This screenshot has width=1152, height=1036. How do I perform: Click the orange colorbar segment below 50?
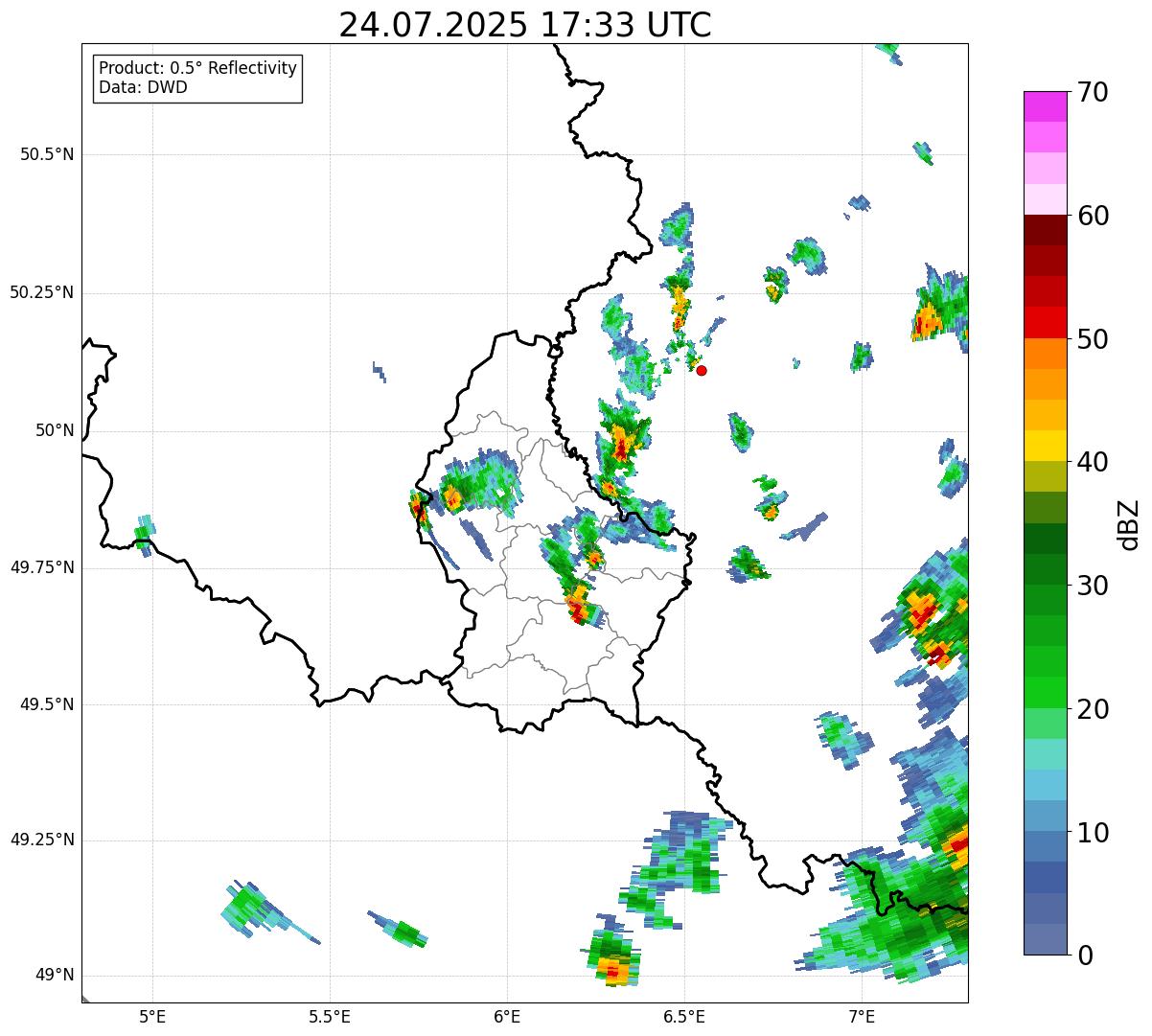coord(1045,354)
